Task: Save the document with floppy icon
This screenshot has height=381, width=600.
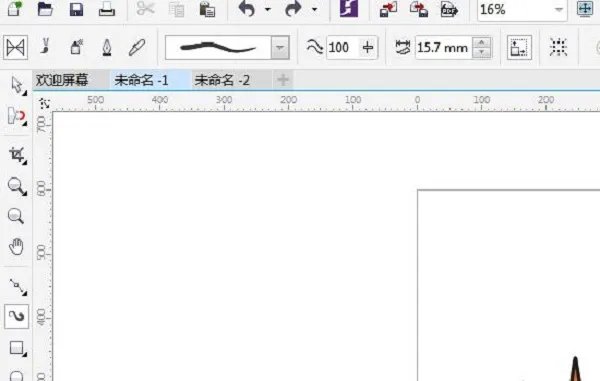Action: click(x=76, y=9)
